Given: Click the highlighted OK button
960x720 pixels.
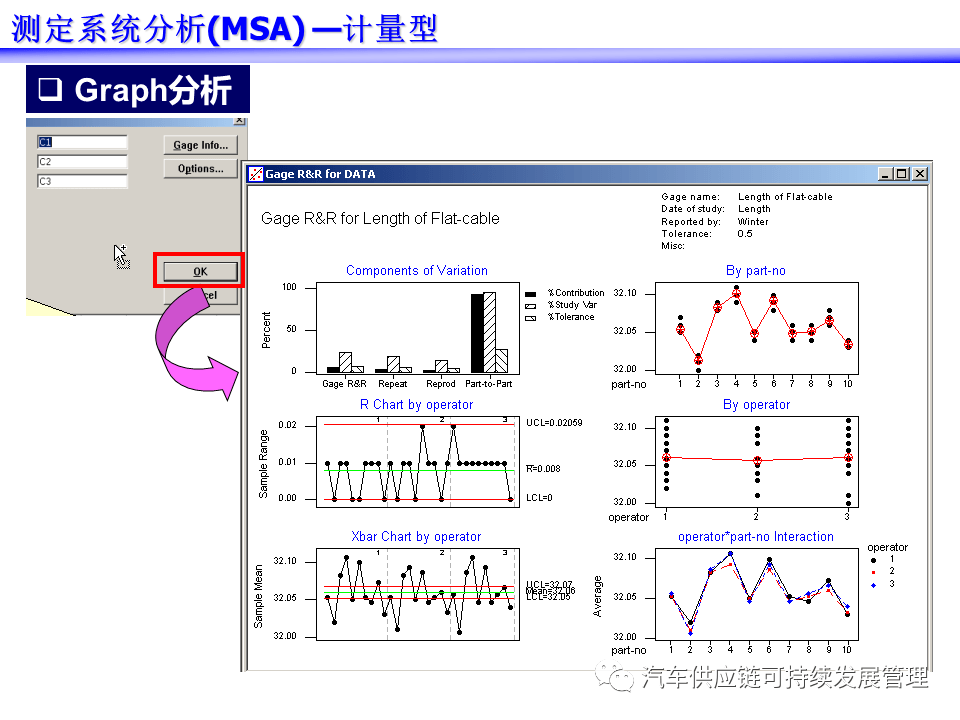Looking at the screenshot, I should [199, 271].
